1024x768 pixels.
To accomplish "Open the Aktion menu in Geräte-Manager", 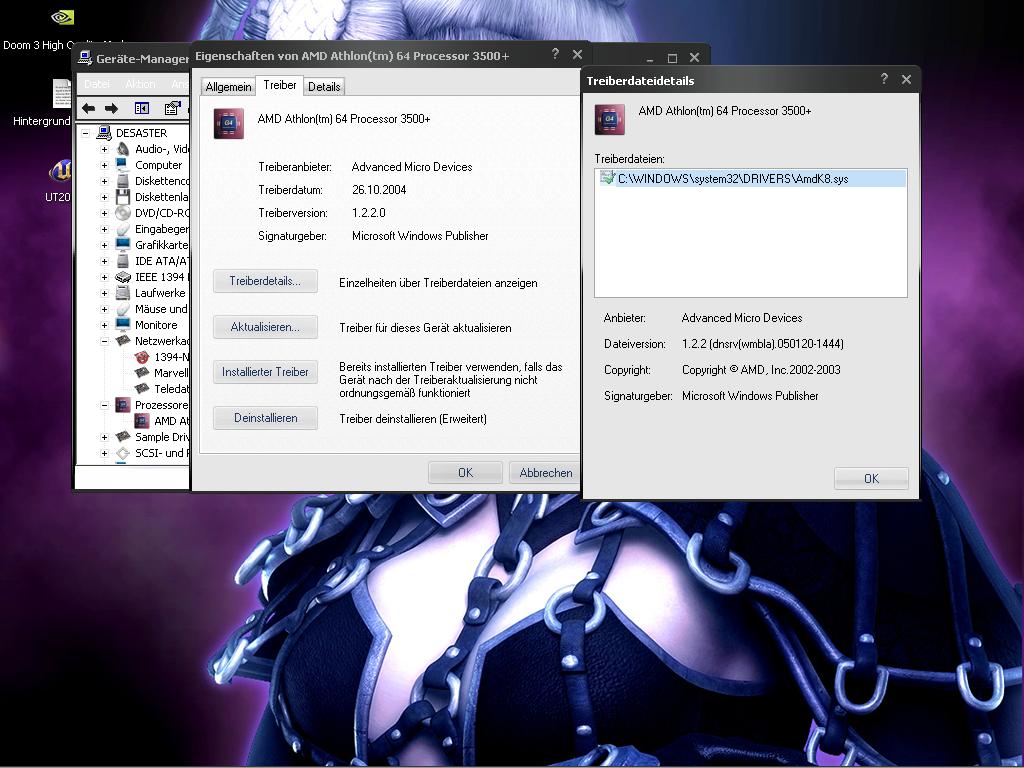I will (140, 84).
